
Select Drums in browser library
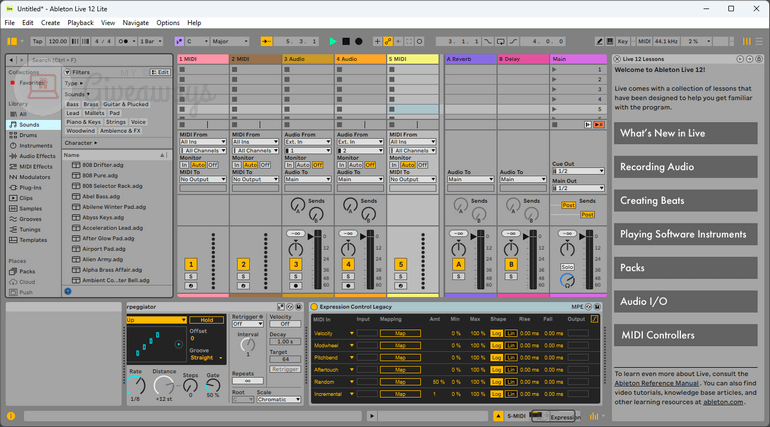(x=28, y=135)
